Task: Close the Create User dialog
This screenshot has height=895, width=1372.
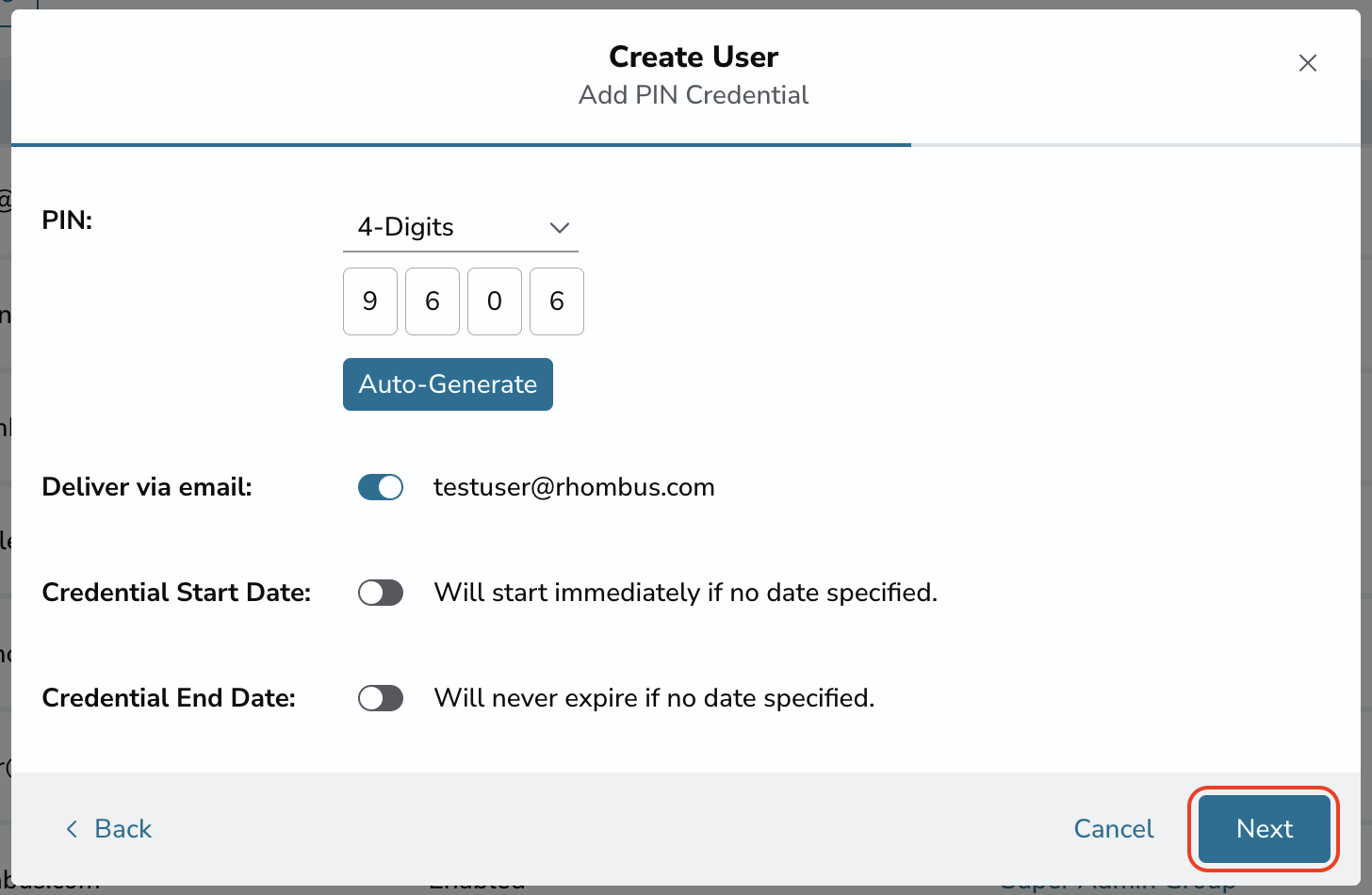Action: pos(1308,63)
